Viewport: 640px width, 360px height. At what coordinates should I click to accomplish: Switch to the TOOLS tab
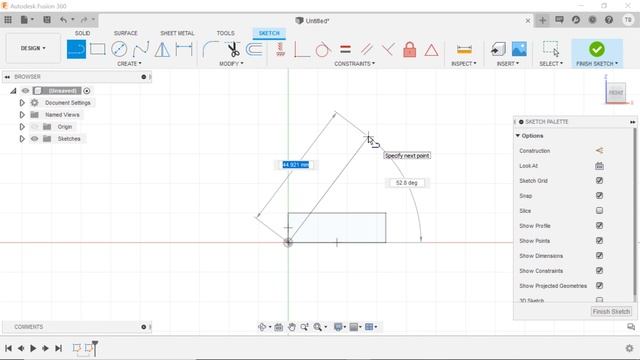click(226, 33)
